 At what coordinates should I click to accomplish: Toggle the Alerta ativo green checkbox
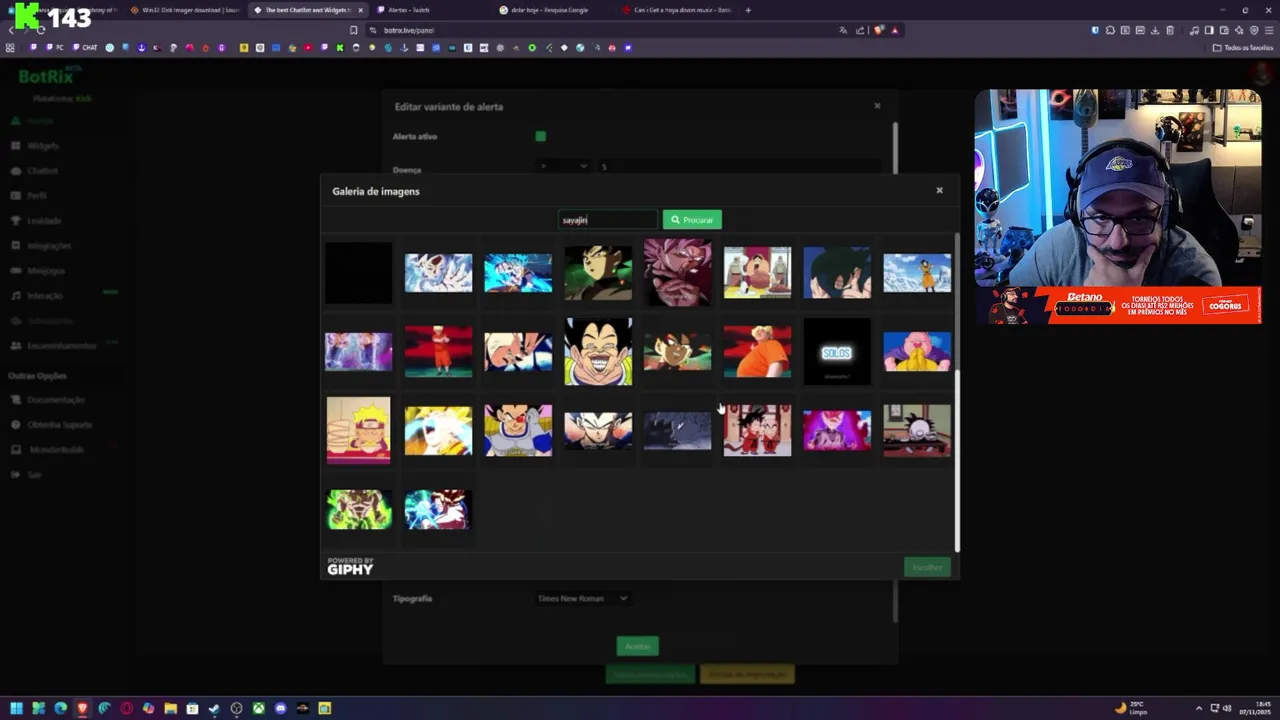point(540,136)
